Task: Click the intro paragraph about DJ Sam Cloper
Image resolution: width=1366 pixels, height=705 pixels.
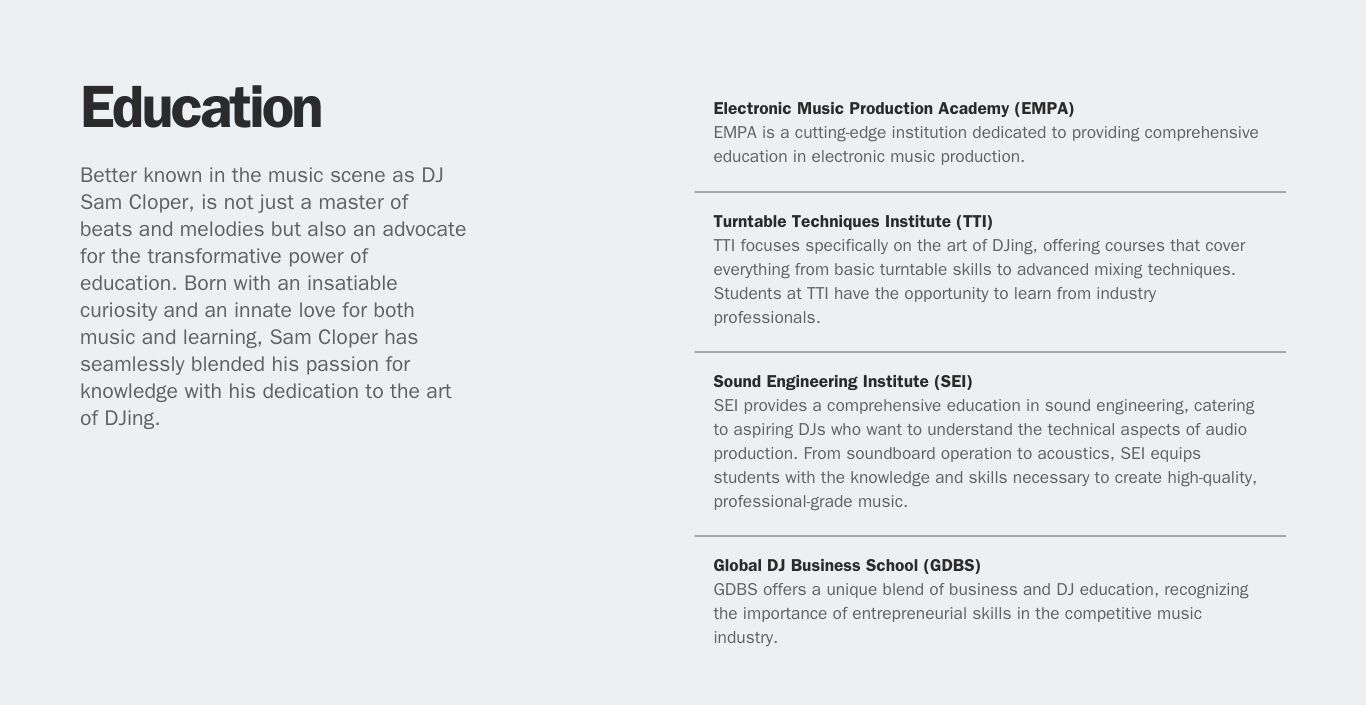Action: [x=272, y=296]
